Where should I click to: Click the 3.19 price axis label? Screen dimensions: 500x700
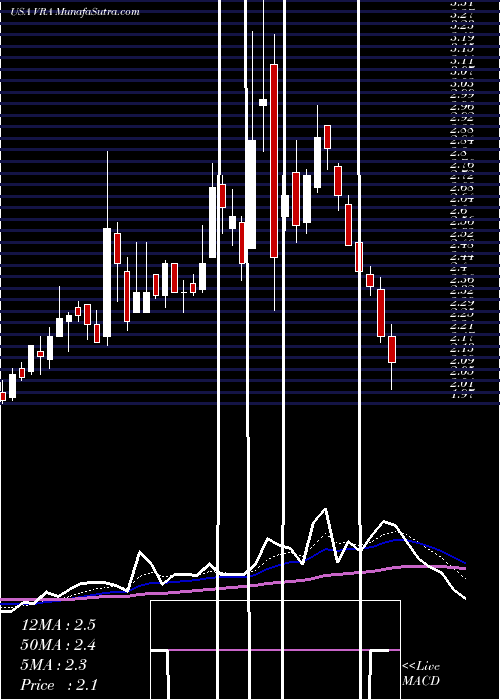(462, 38)
